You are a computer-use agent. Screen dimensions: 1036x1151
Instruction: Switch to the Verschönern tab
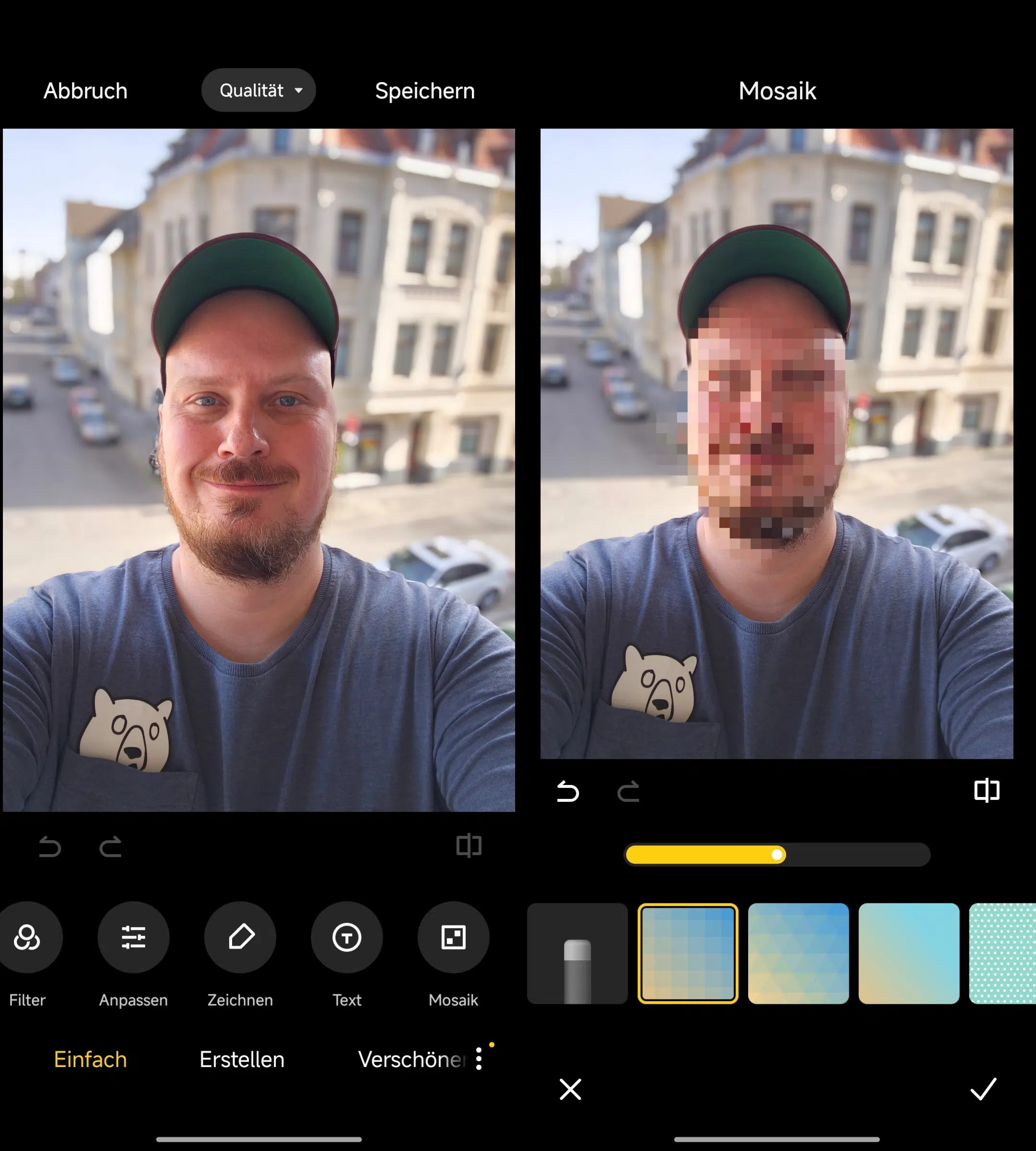pyautogui.click(x=412, y=1059)
